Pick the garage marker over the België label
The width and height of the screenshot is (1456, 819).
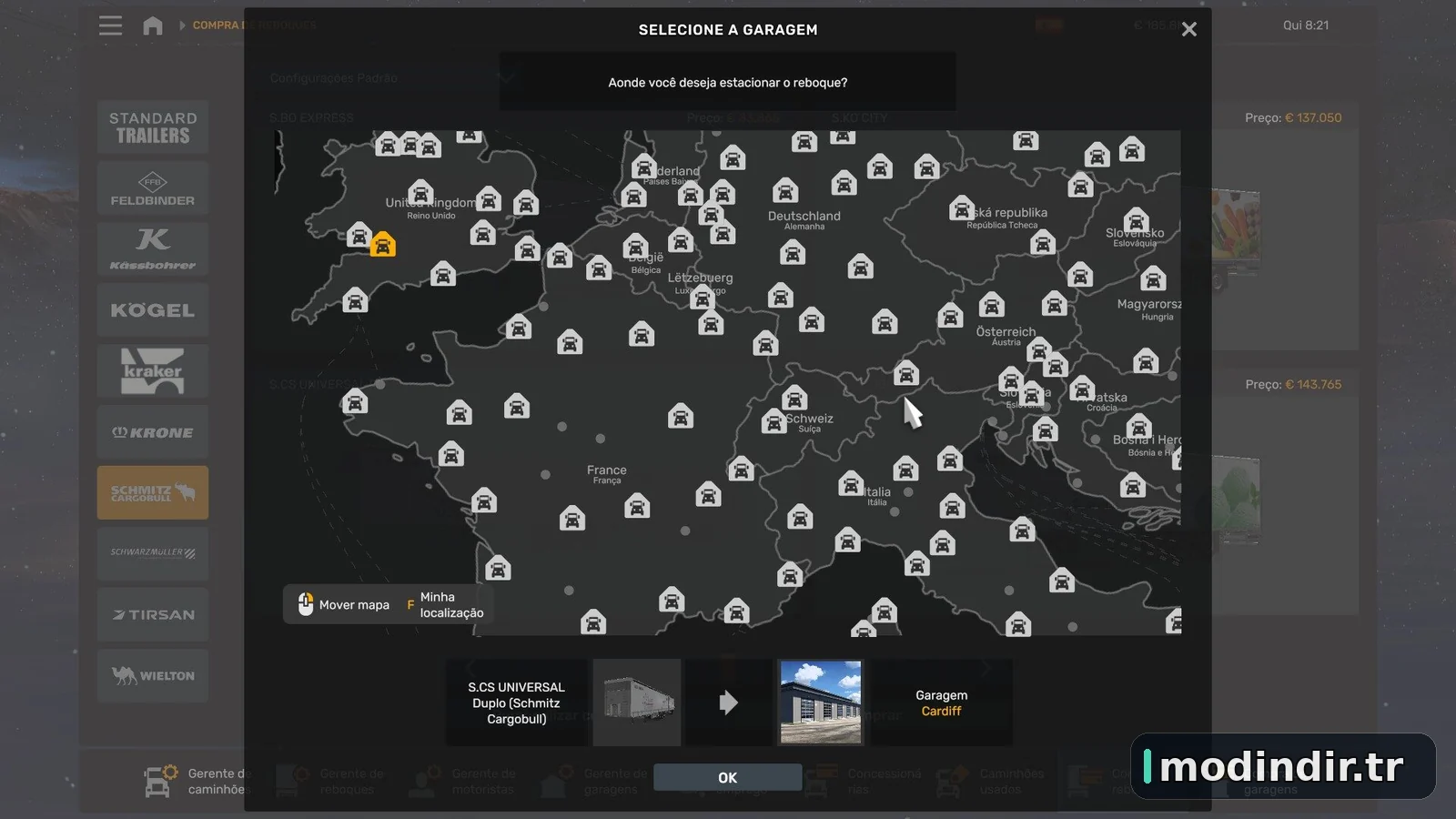pos(636,246)
